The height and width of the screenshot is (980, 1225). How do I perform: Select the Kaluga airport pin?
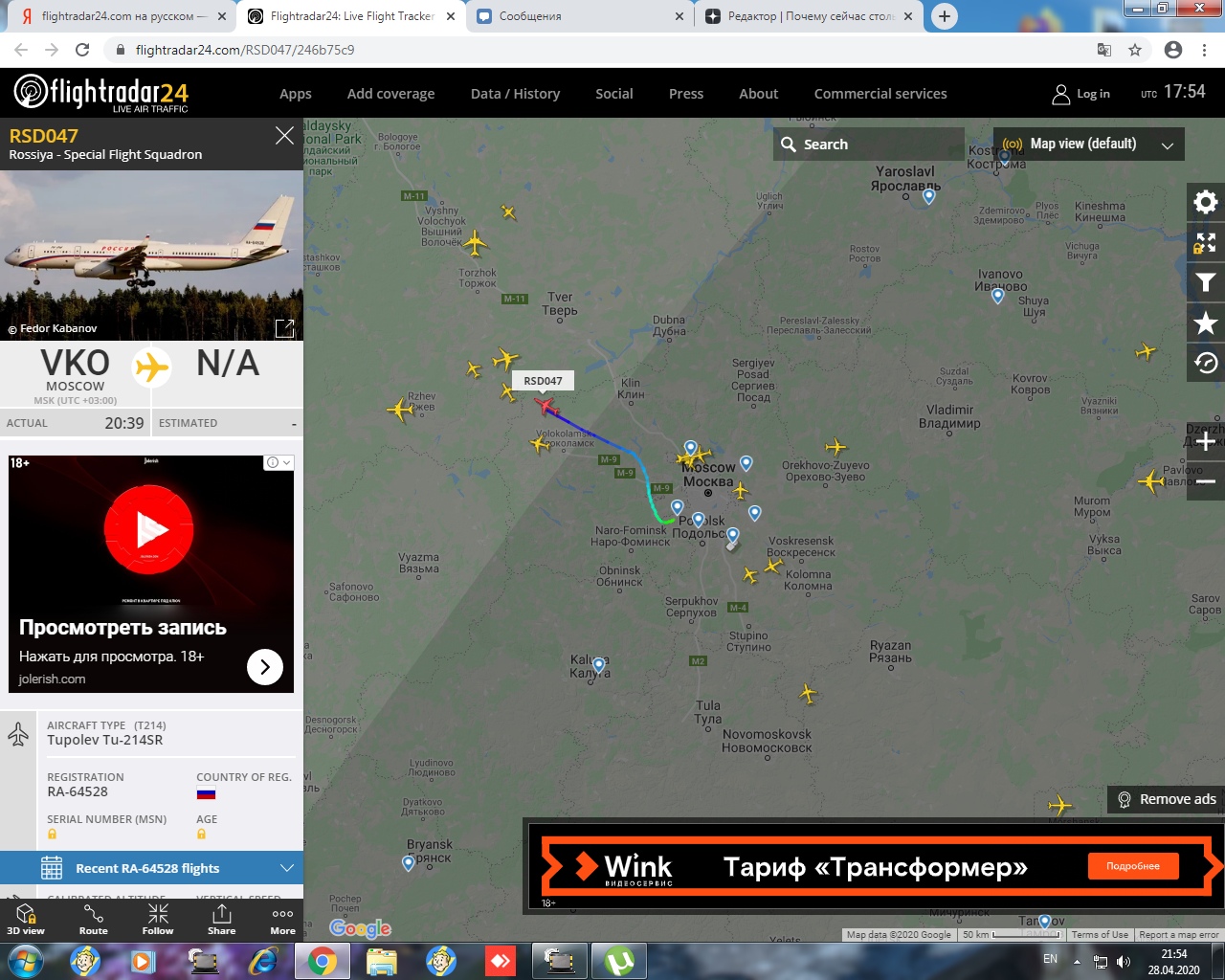tap(599, 665)
